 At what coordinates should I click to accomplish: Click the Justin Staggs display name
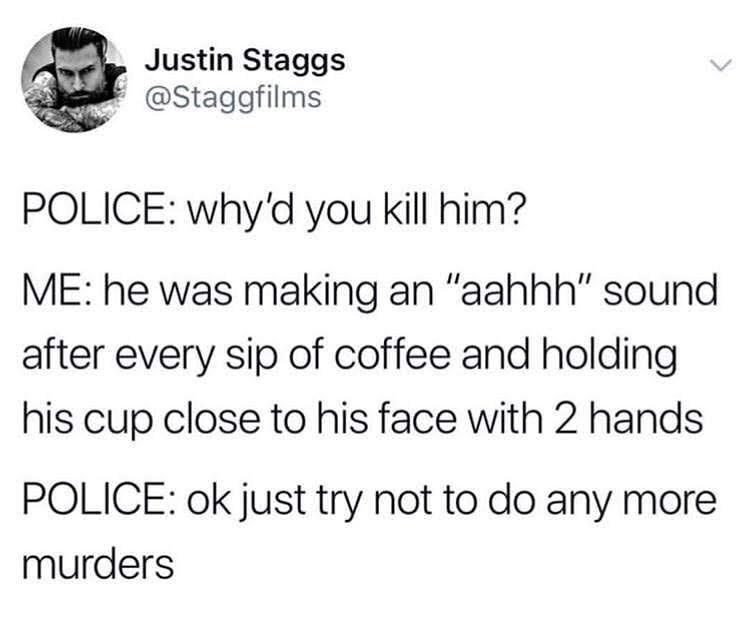pyautogui.click(x=245, y=61)
